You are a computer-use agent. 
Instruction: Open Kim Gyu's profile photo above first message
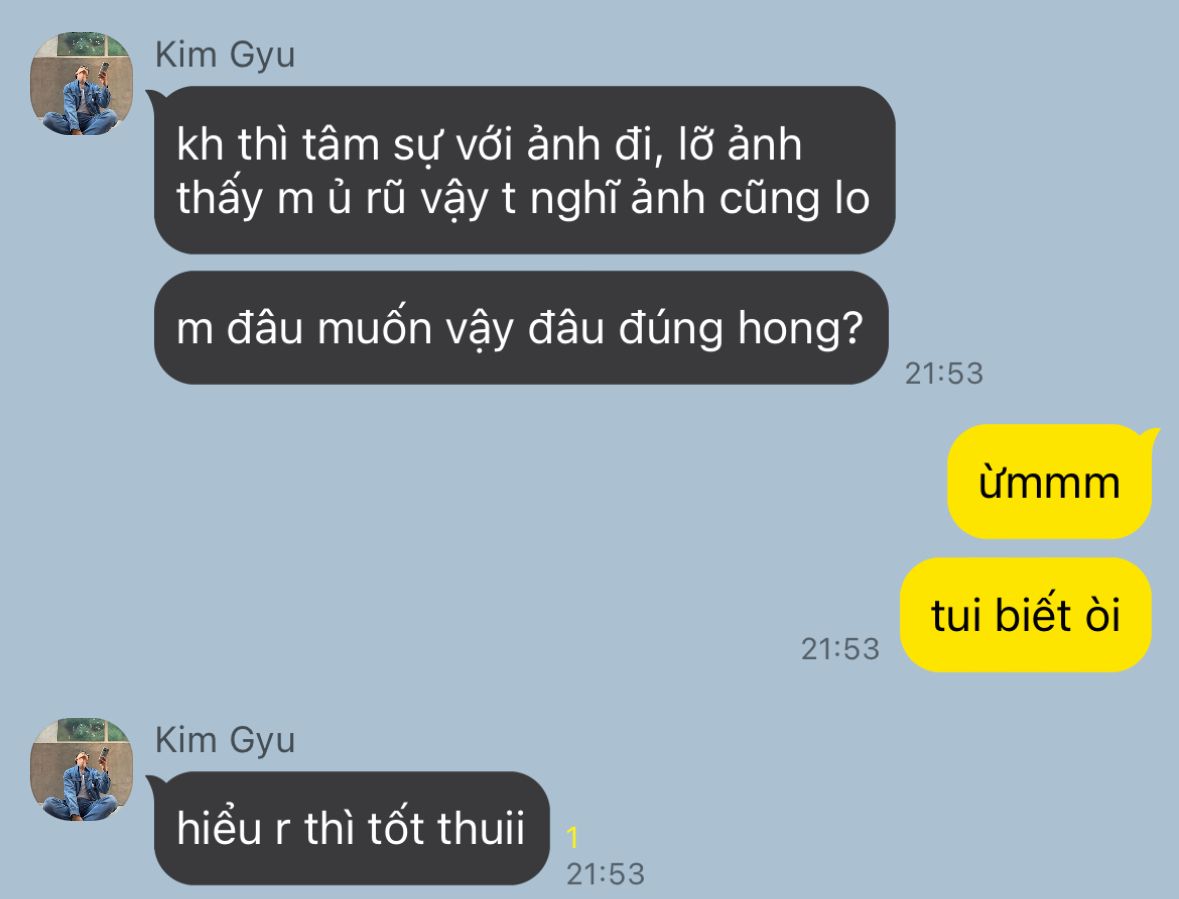81,83
